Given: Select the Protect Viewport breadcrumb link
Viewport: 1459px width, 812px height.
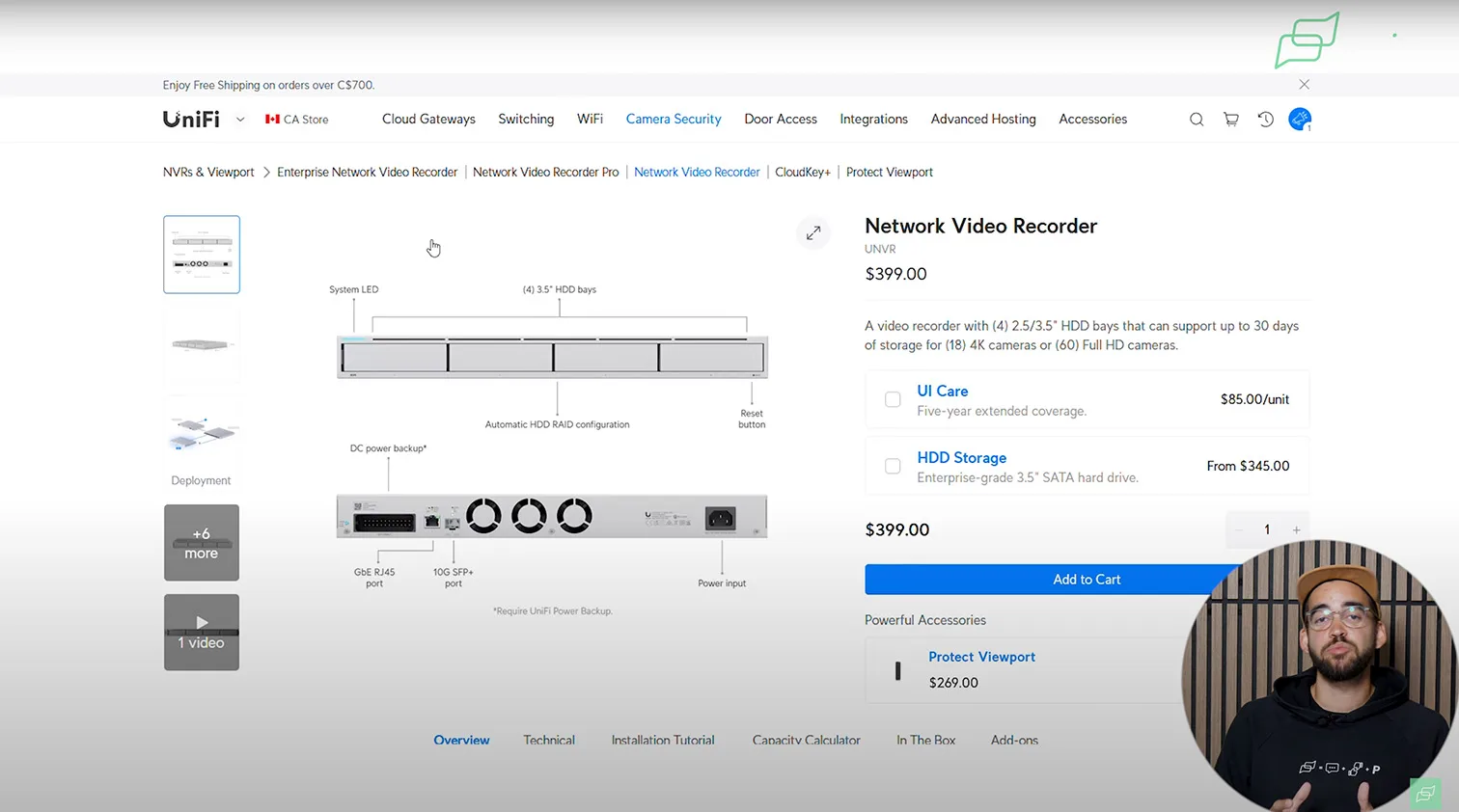Looking at the screenshot, I should pyautogui.click(x=890, y=173).
